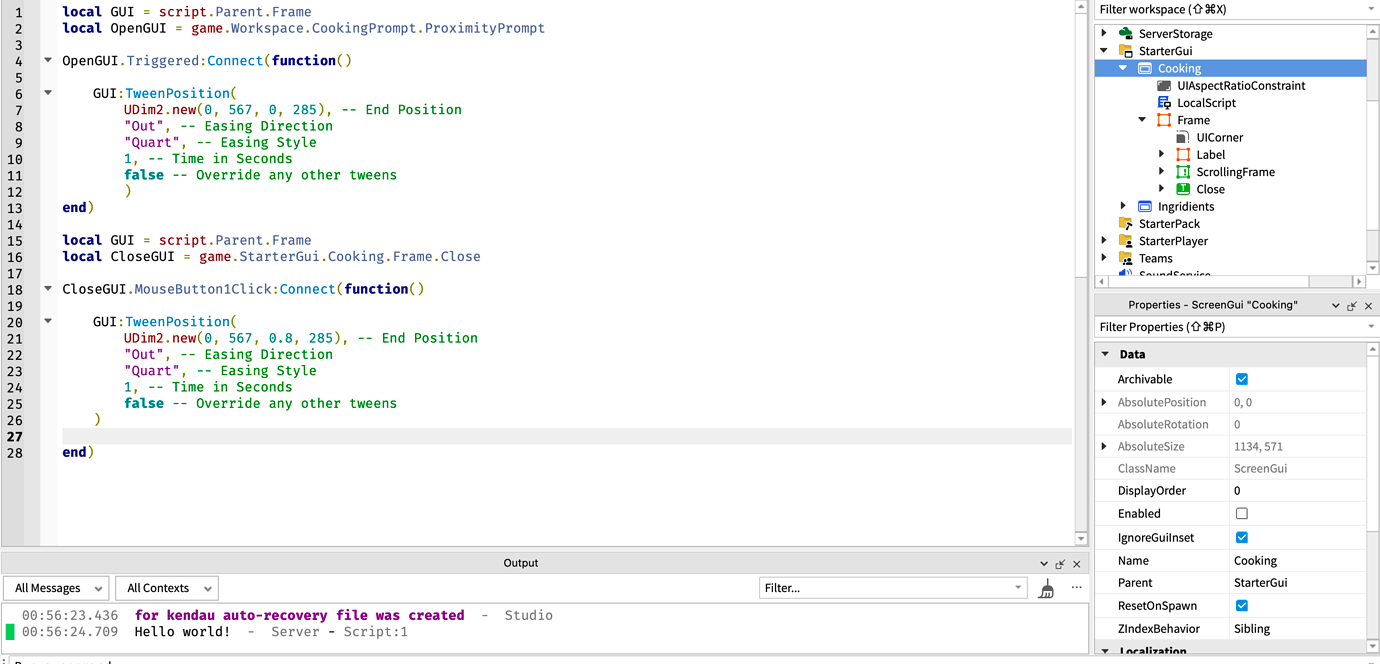Click the Cooking ScreenGui icon
Viewport: 1380px width, 664px height.
point(1144,68)
